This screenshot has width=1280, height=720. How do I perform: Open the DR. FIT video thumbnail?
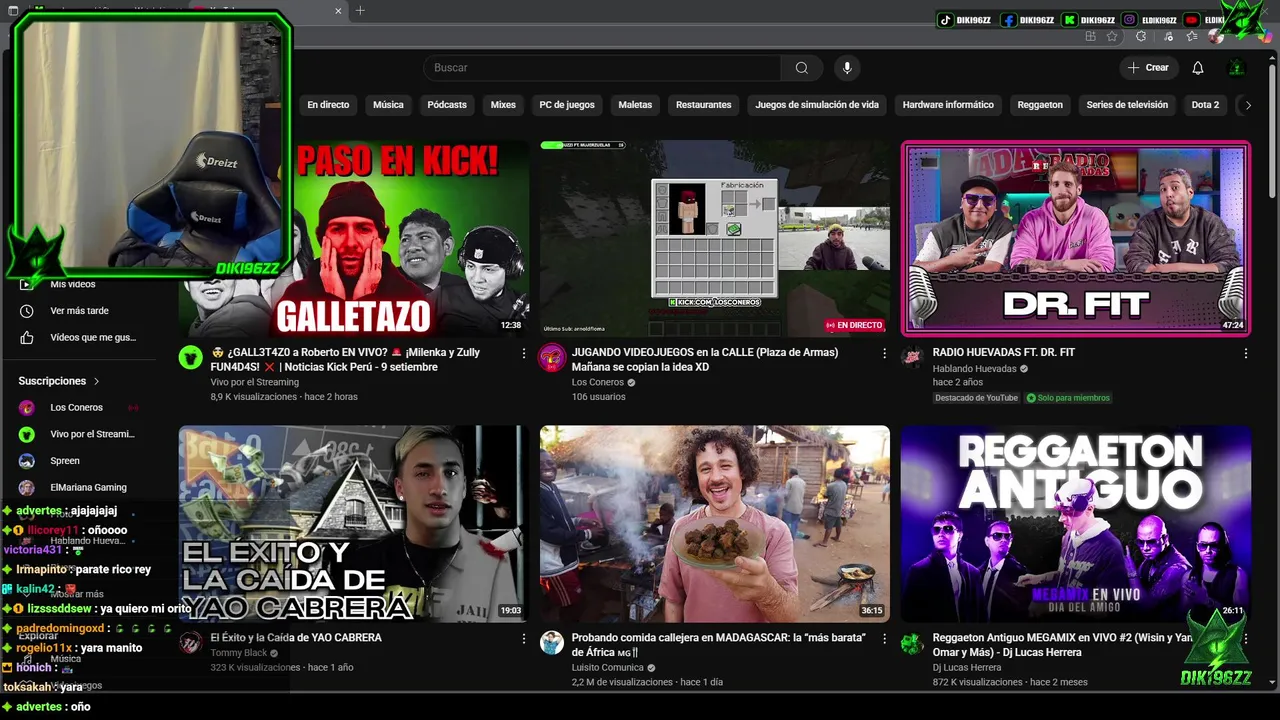pos(1076,238)
